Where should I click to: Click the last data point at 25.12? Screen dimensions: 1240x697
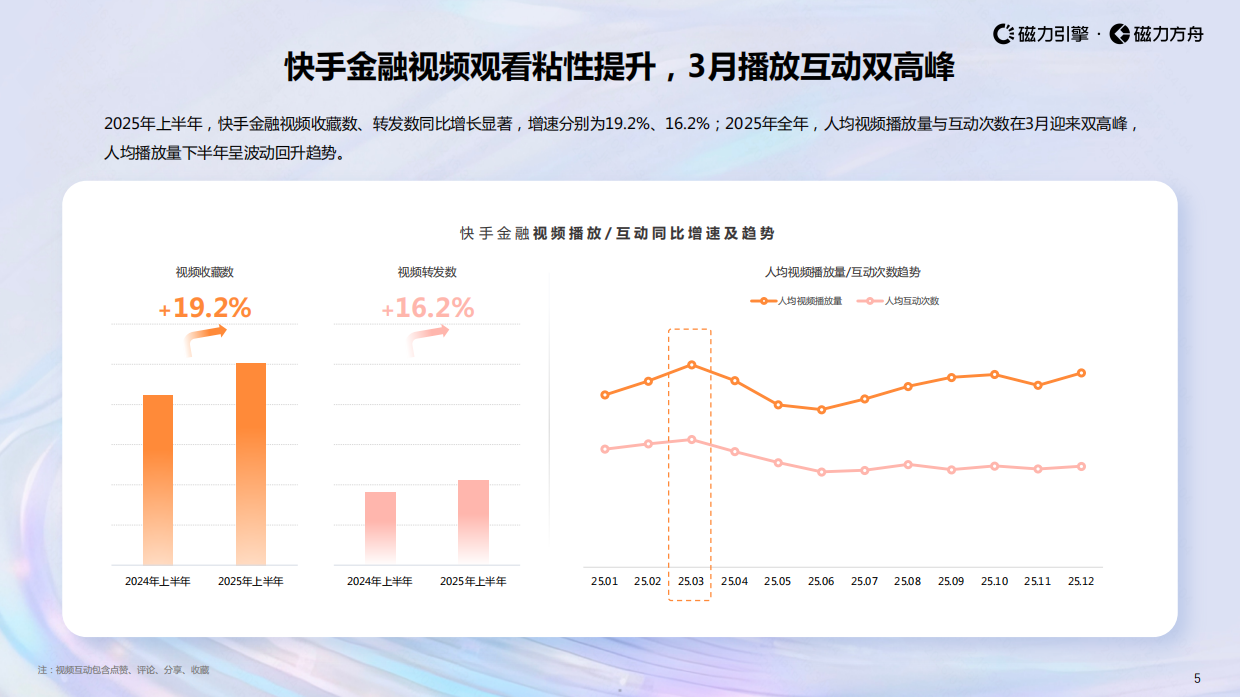[1080, 371]
